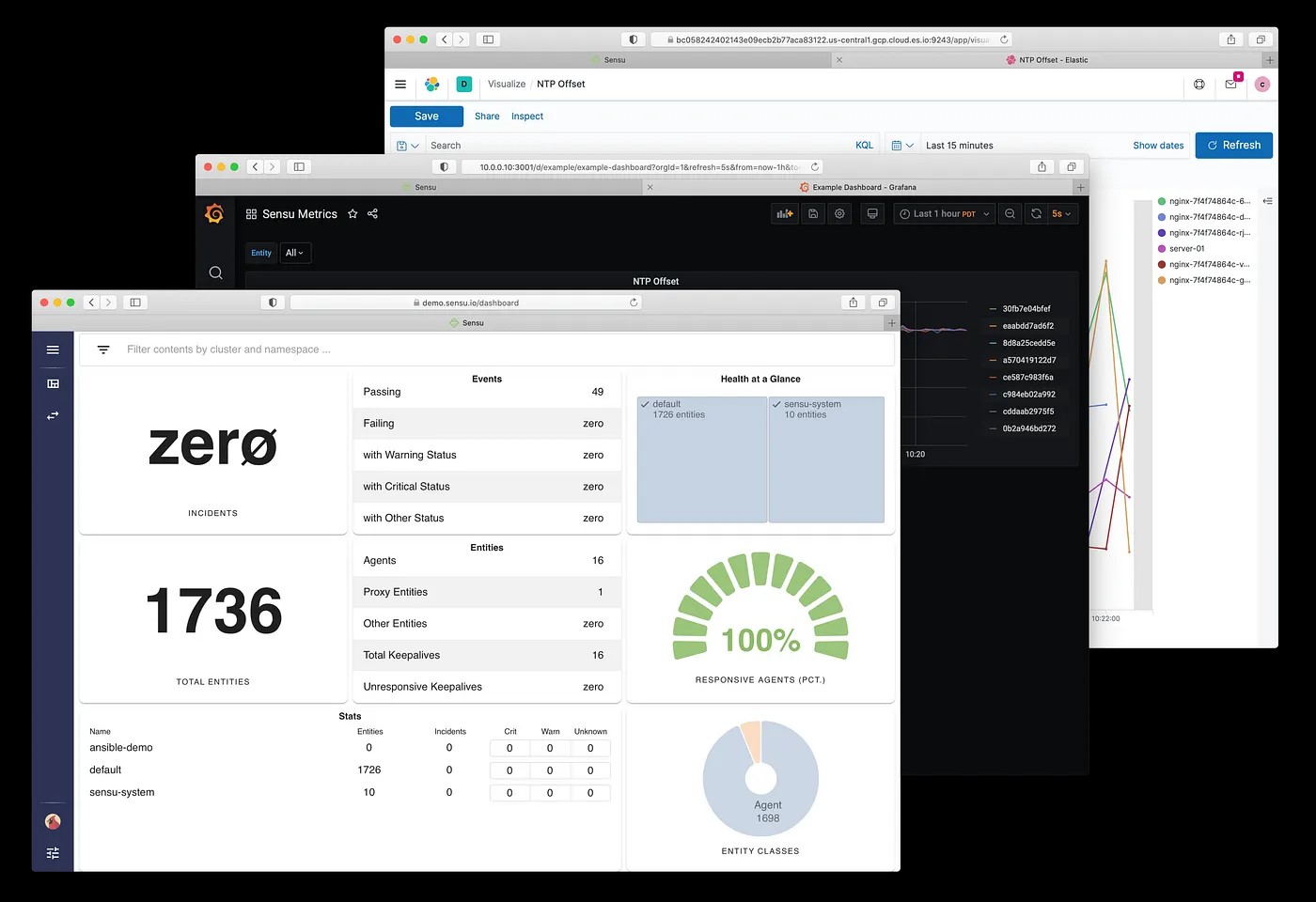Share the Sensu Metrics dashboard icon
Image resolution: width=1316 pixels, height=902 pixels.
(x=373, y=214)
